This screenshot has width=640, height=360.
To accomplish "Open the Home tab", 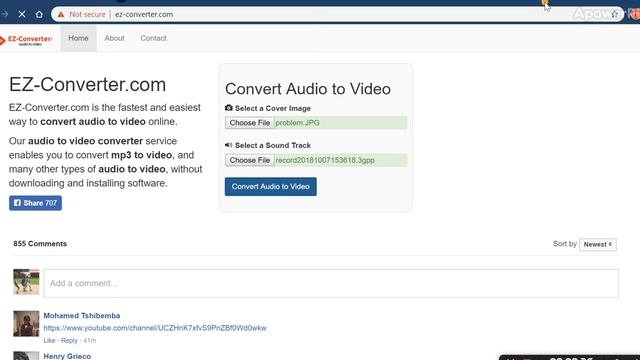I will (x=78, y=38).
